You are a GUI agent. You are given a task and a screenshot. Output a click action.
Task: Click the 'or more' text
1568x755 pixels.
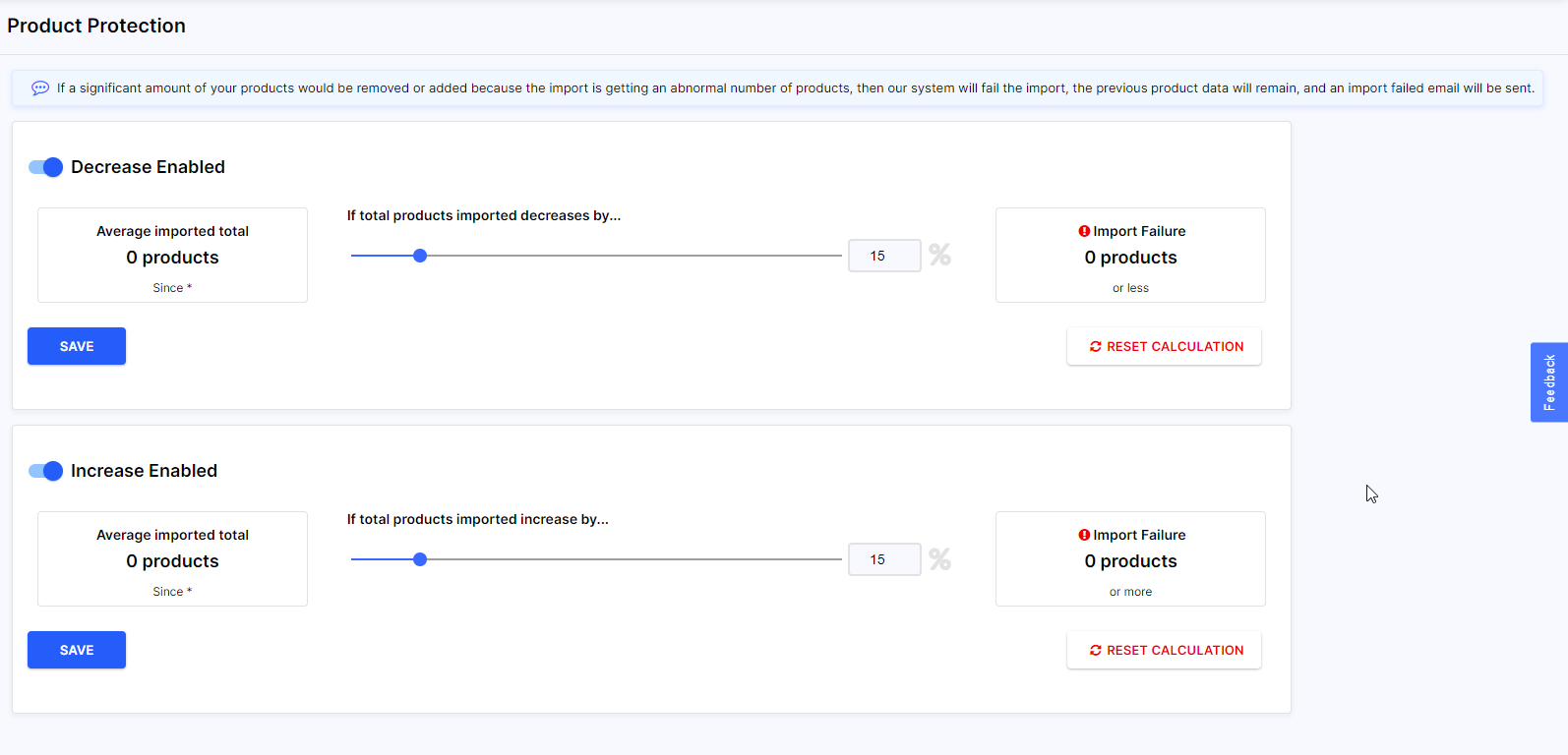[1130, 592]
